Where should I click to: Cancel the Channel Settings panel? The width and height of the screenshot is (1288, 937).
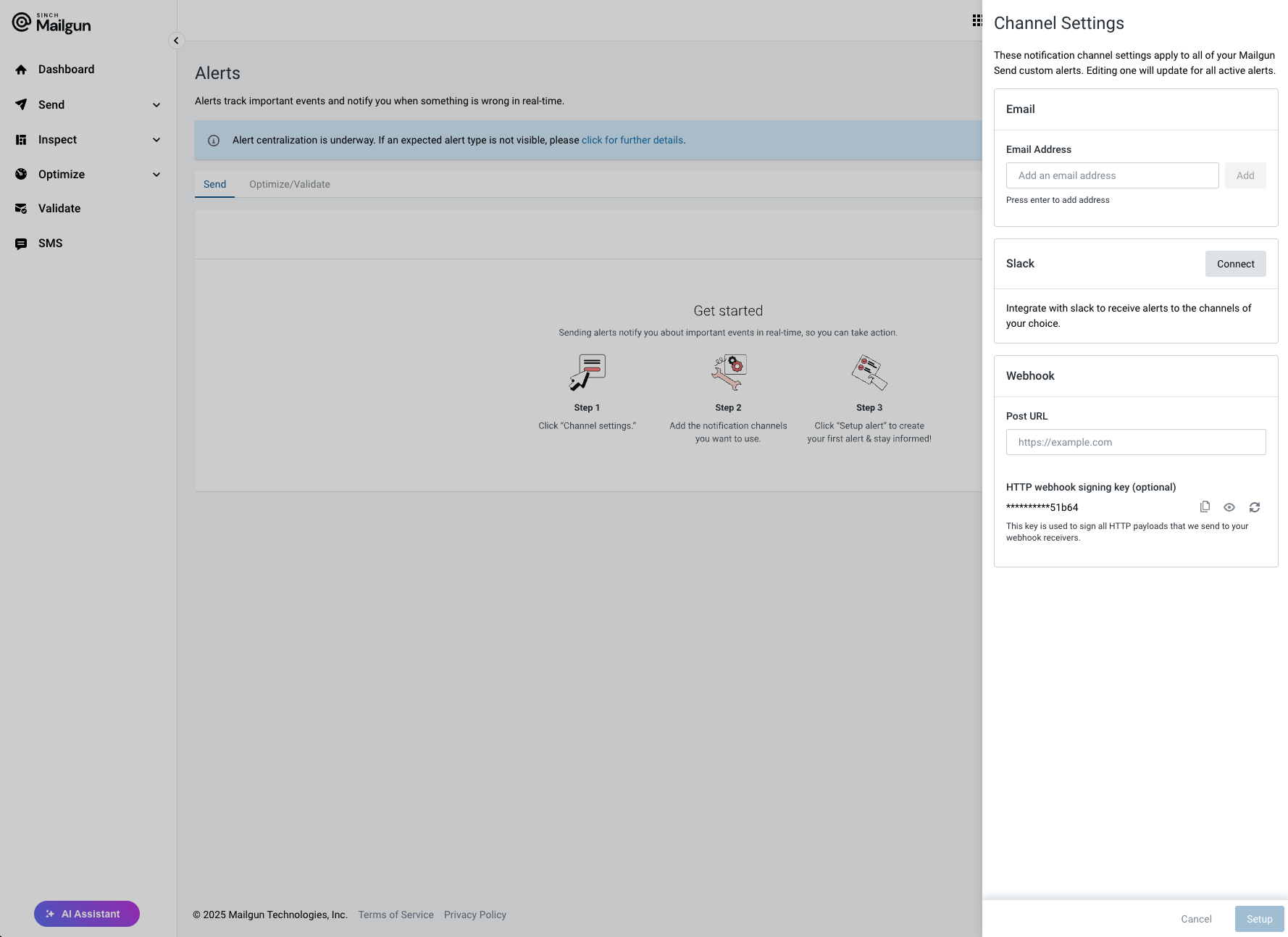1196,919
